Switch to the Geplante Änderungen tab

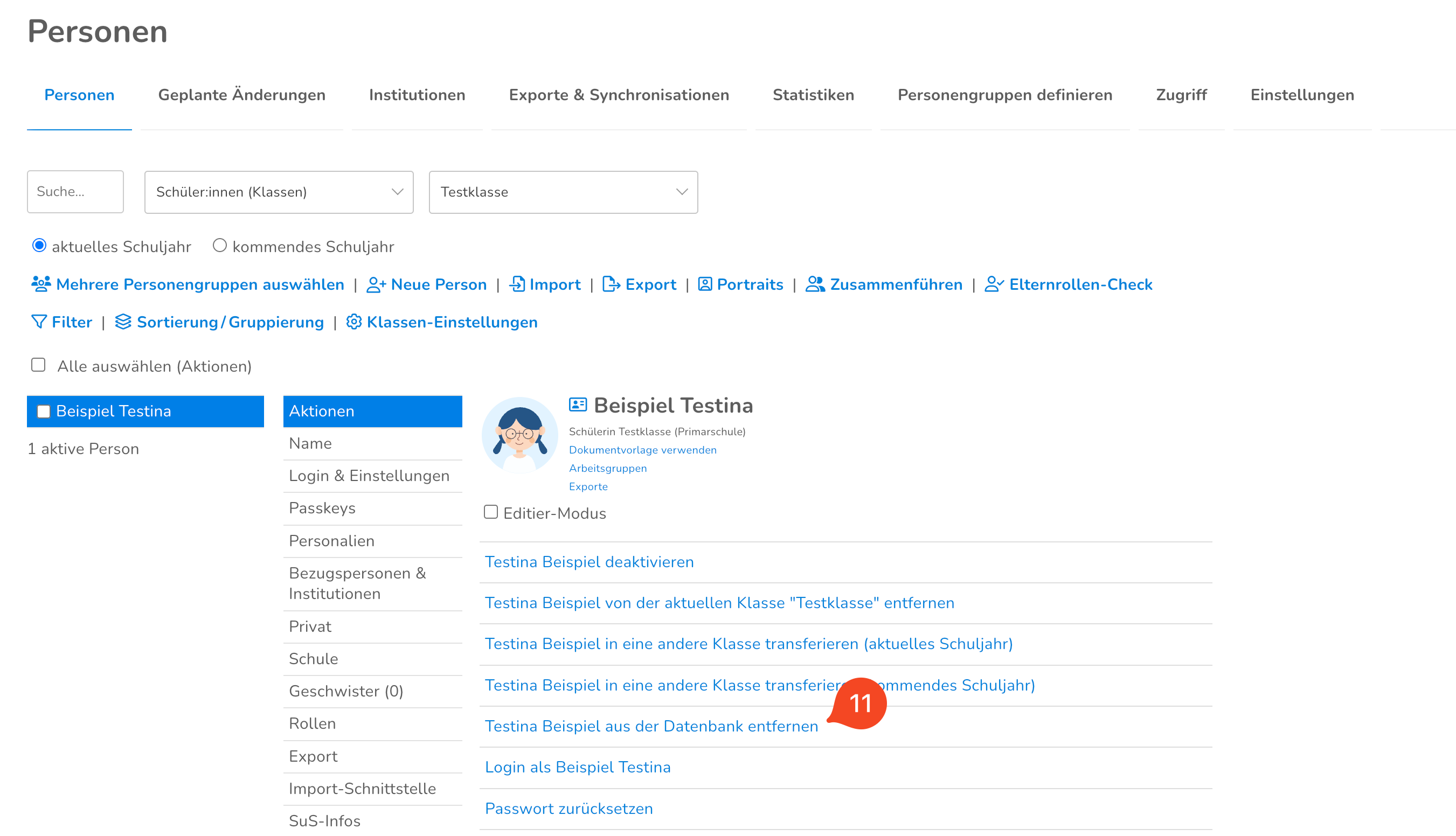click(241, 95)
